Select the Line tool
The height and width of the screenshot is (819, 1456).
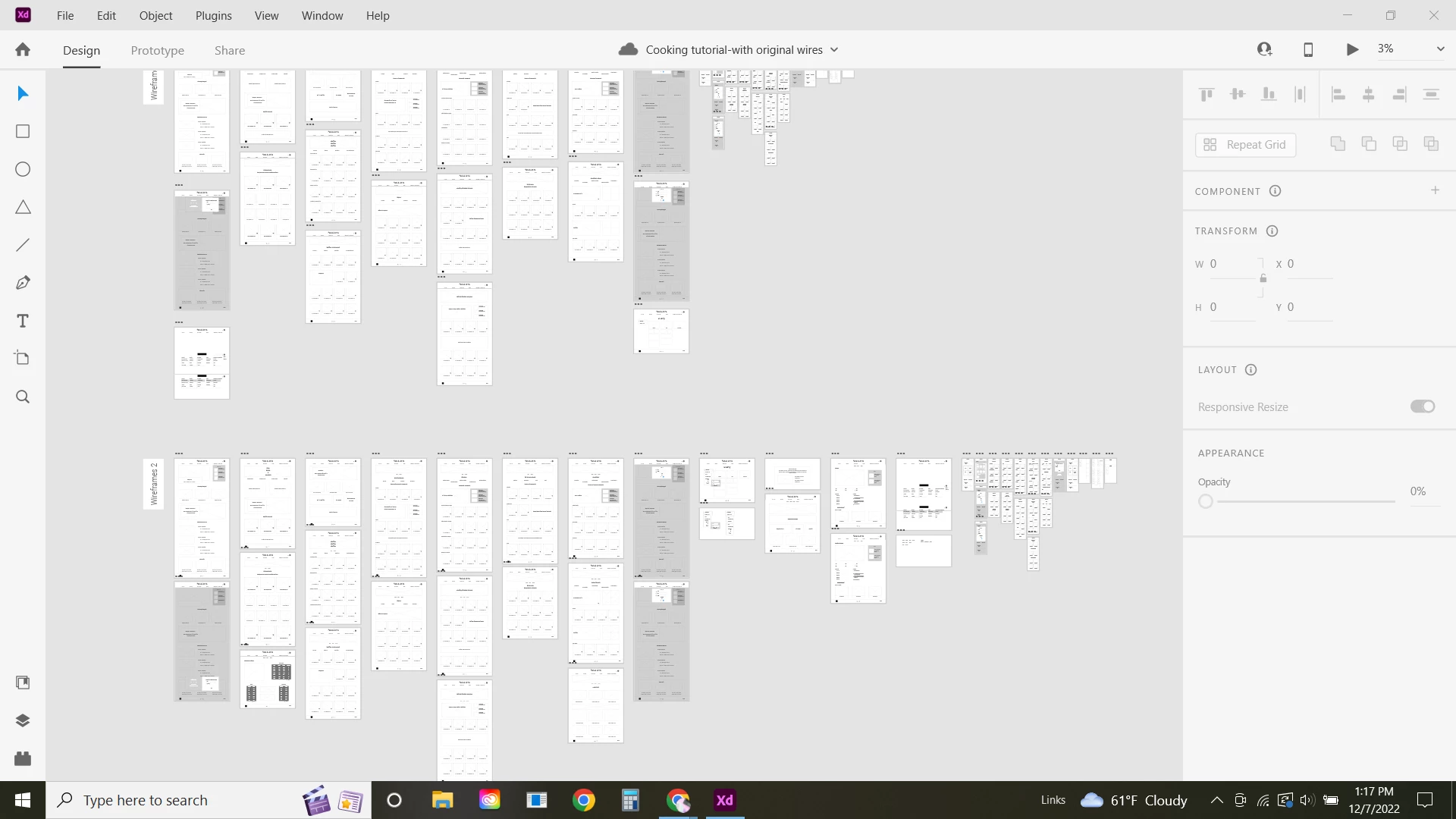click(x=23, y=245)
